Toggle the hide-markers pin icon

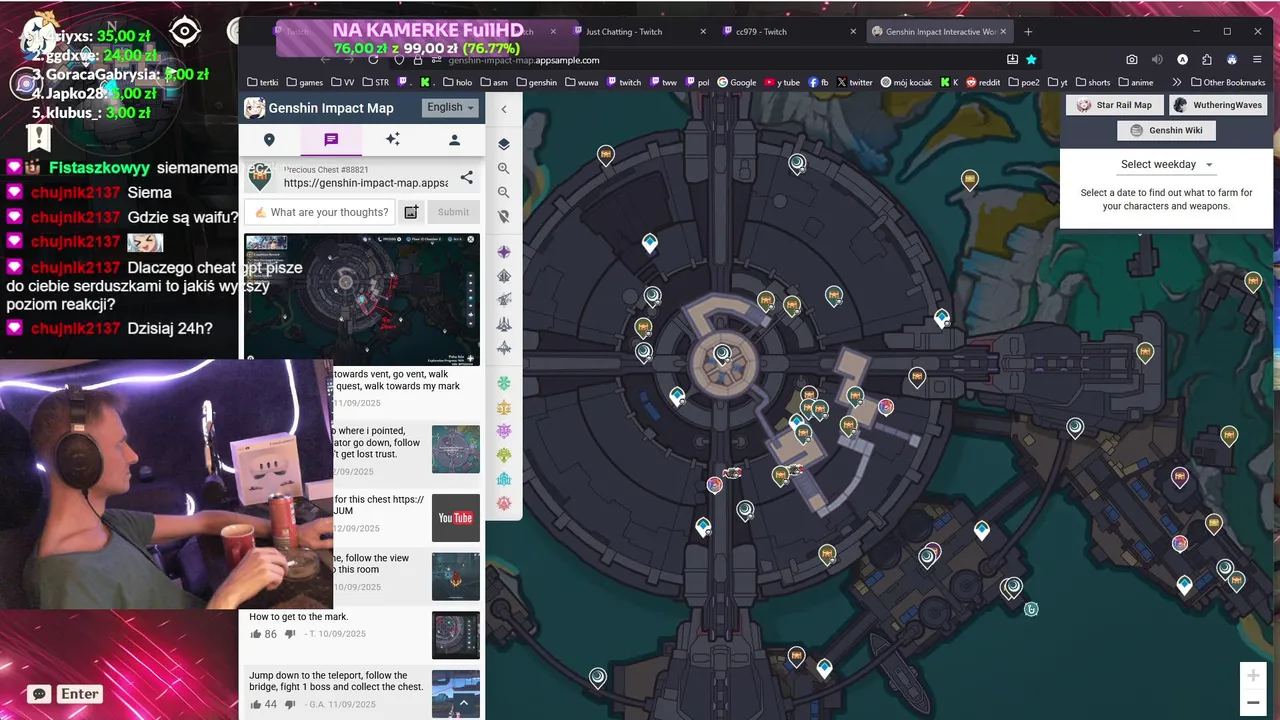(504, 216)
